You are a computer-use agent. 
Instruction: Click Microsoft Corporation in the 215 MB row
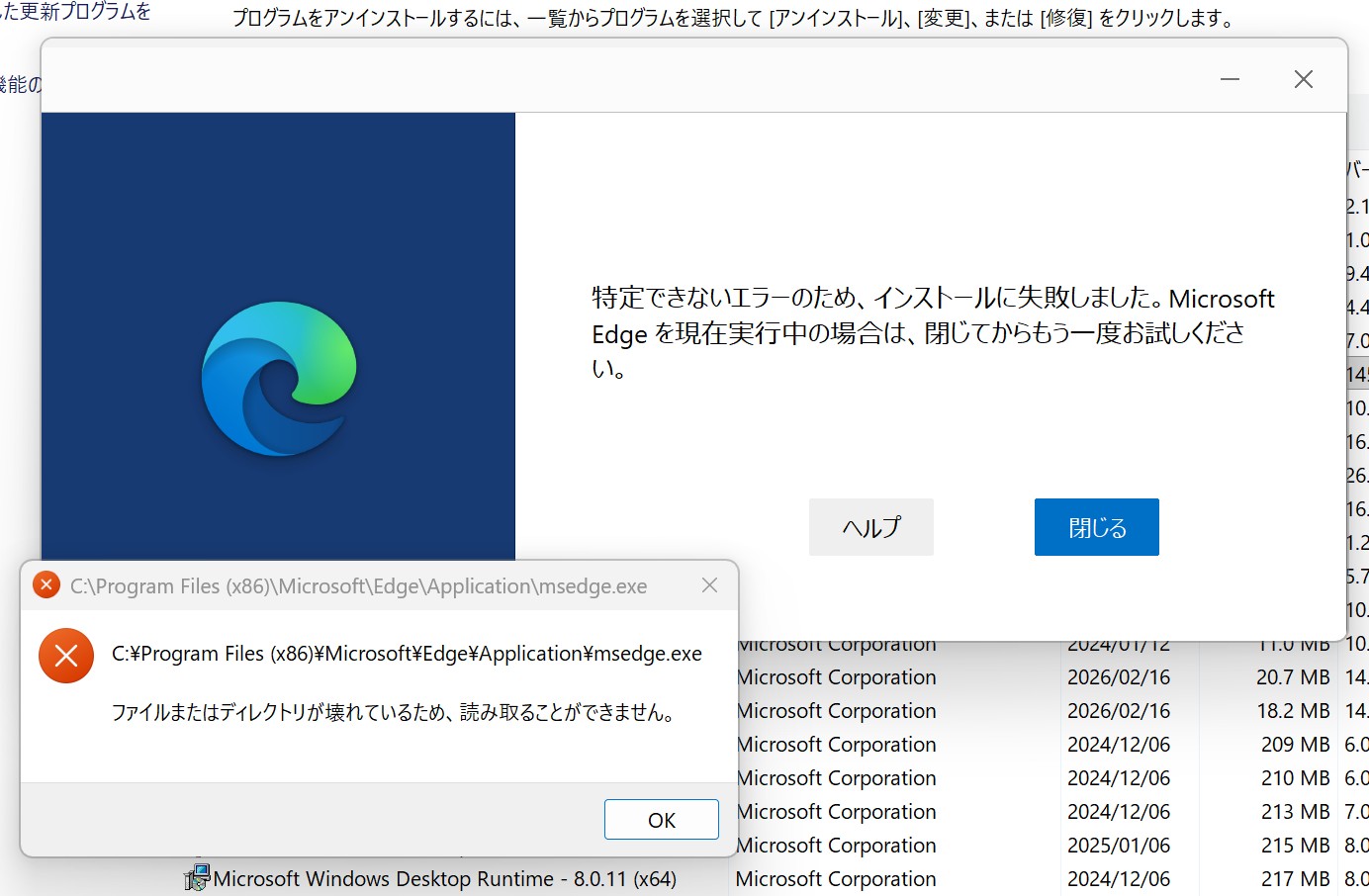[x=837, y=846]
